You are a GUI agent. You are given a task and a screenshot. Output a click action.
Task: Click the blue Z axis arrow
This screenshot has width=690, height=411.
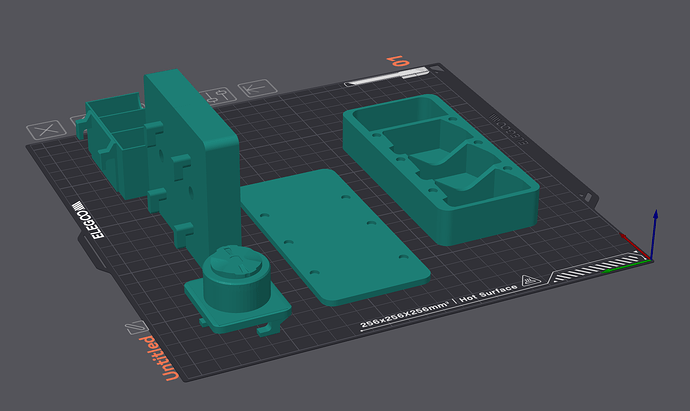(654, 230)
